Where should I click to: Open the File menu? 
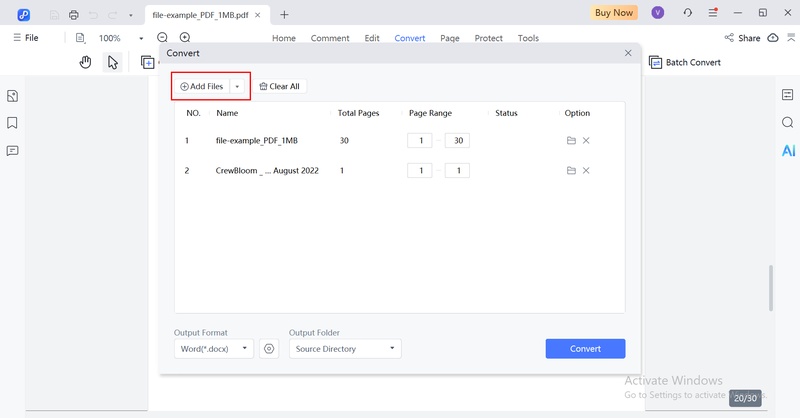pyautogui.click(x=26, y=38)
